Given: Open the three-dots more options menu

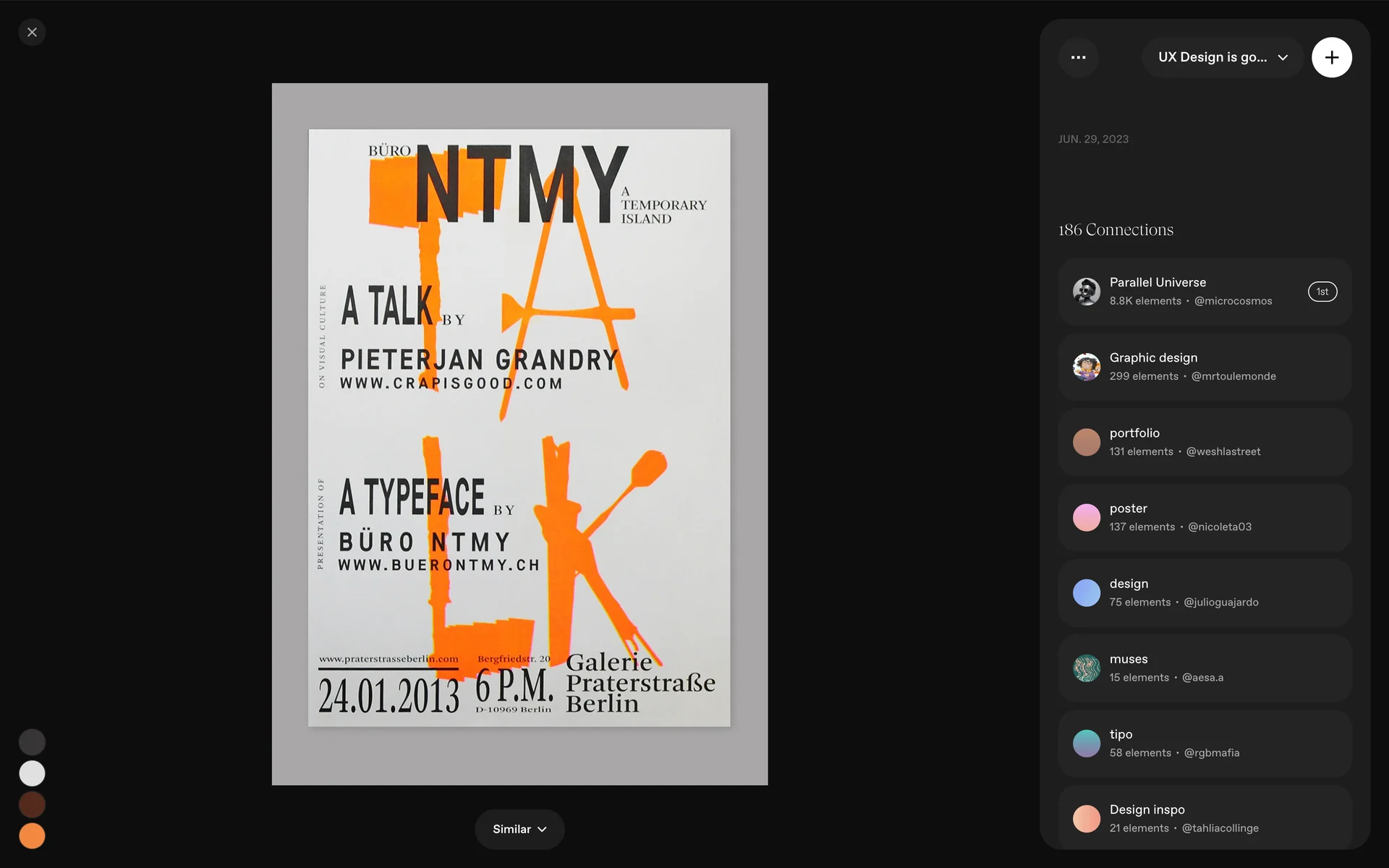Looking at the screenshot, I should (1078, 57).
